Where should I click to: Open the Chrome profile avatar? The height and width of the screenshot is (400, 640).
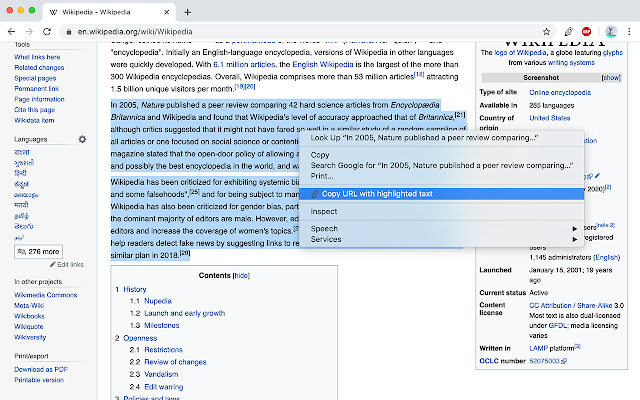coord(611,31)
